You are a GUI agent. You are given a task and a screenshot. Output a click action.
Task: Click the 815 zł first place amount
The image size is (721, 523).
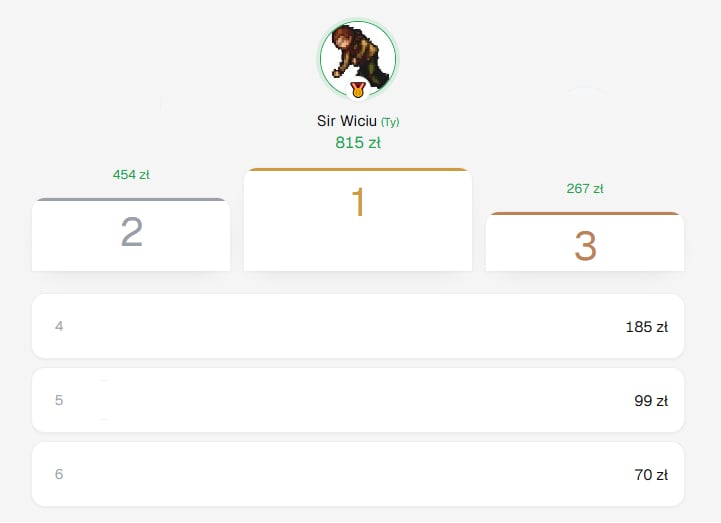click(358, 143)
